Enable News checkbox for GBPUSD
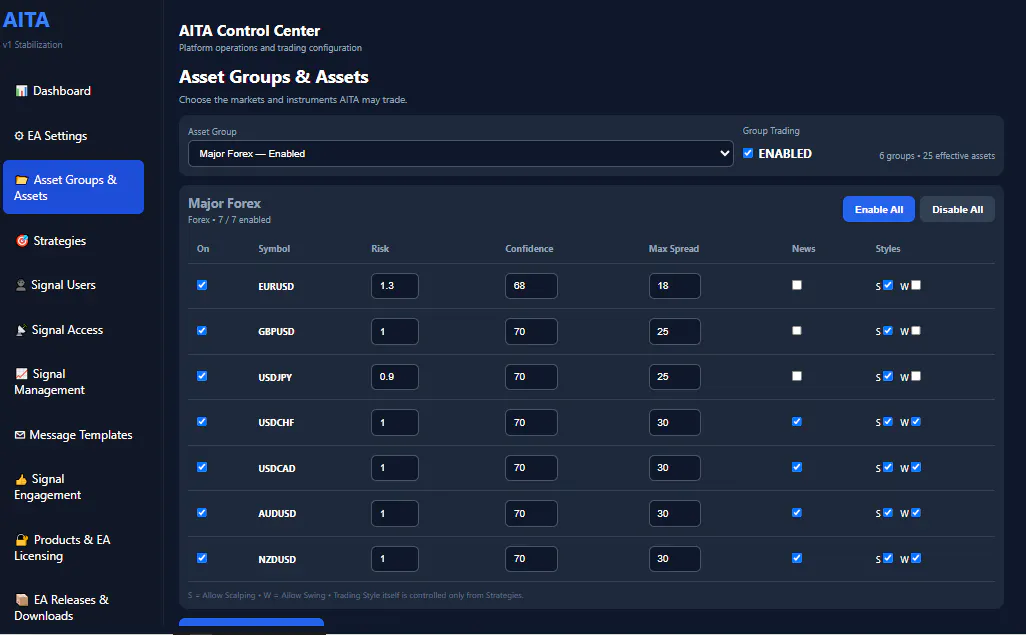Viewport: 1026px width, 635px height. click(797, 331)
